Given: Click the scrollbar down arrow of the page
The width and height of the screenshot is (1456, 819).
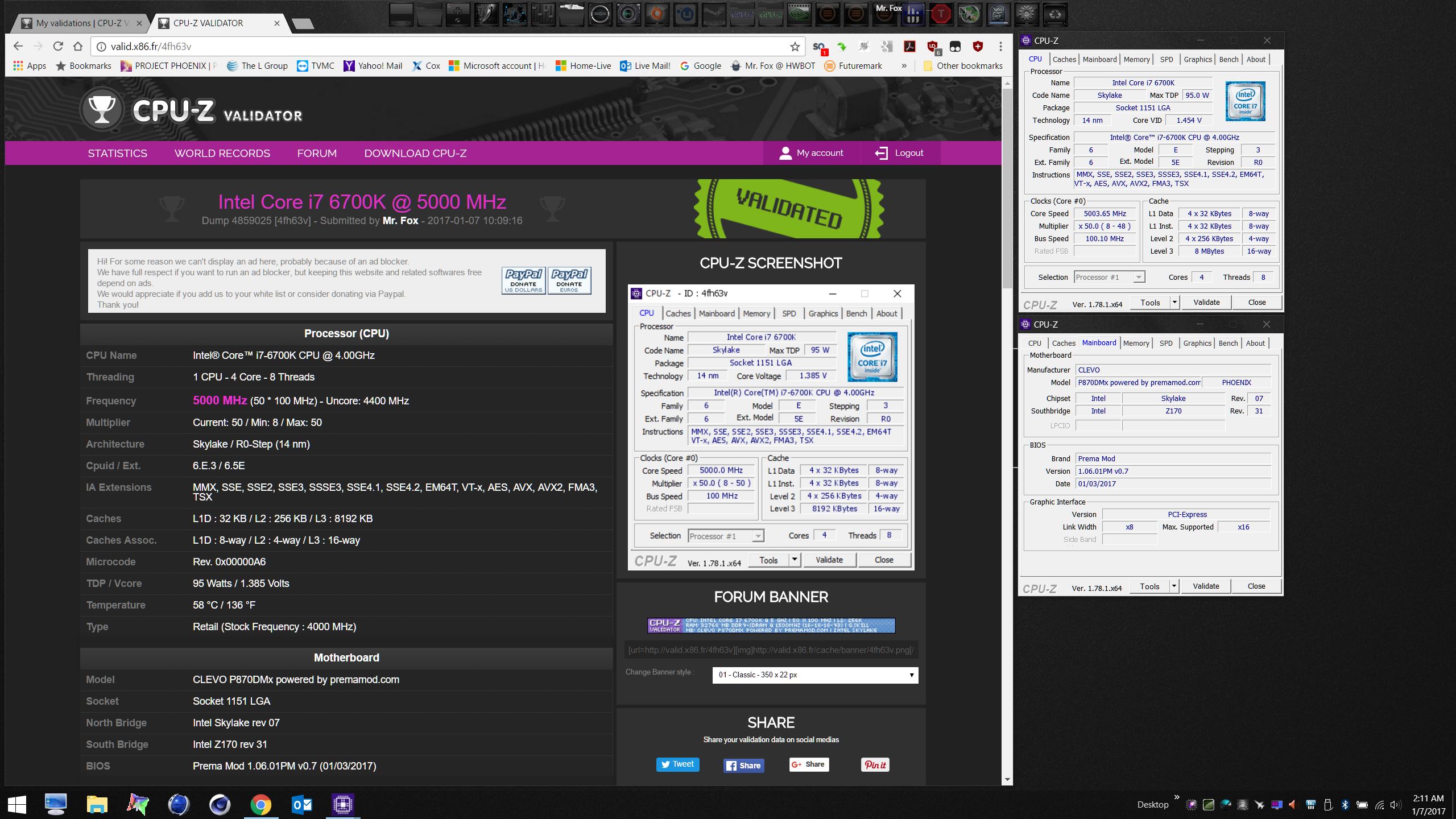Looking at the screenshot, I should (x=1007, y=780).
